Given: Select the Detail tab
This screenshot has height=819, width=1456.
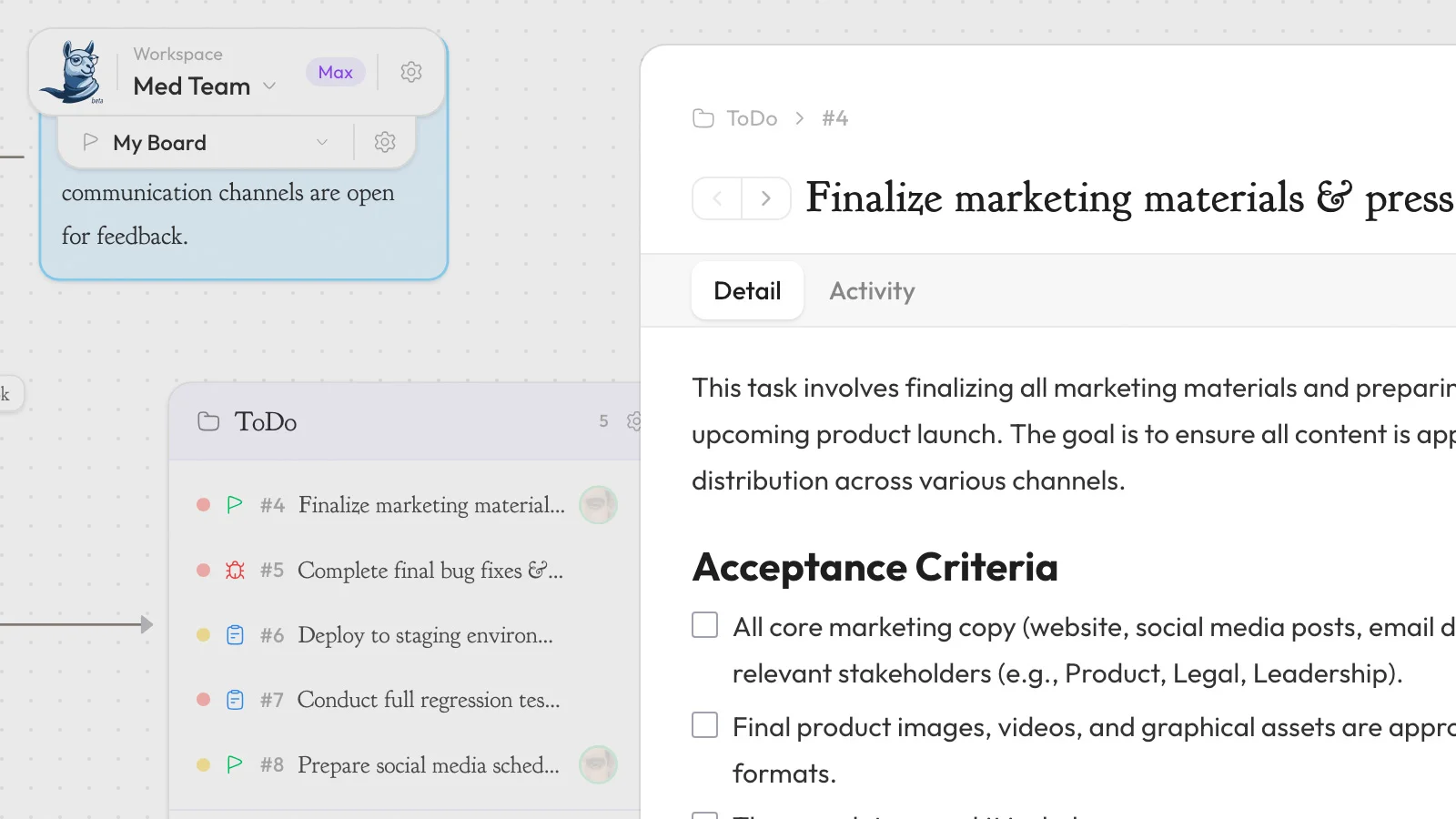Looking at the screenshot, I should click(747, 291).
